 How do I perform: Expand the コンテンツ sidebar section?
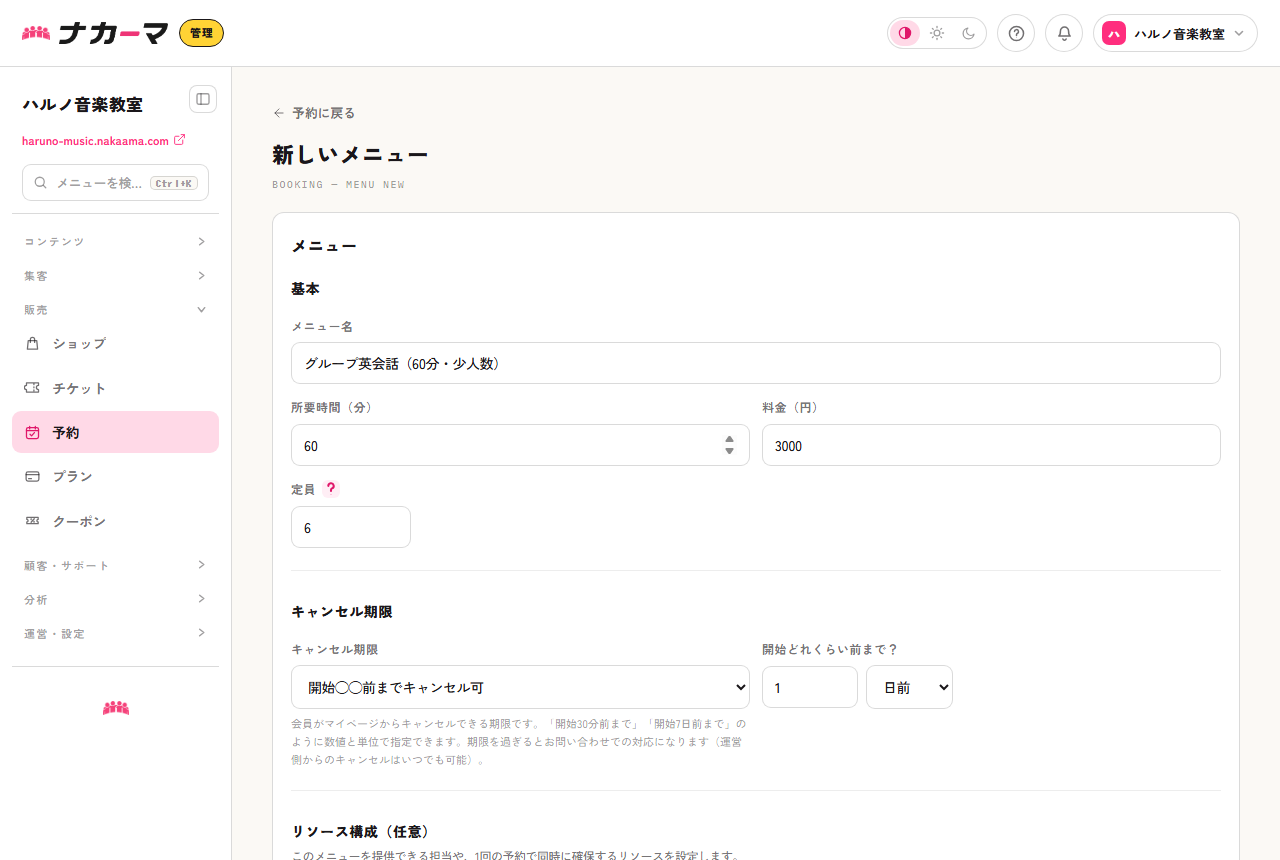(115, 242)
